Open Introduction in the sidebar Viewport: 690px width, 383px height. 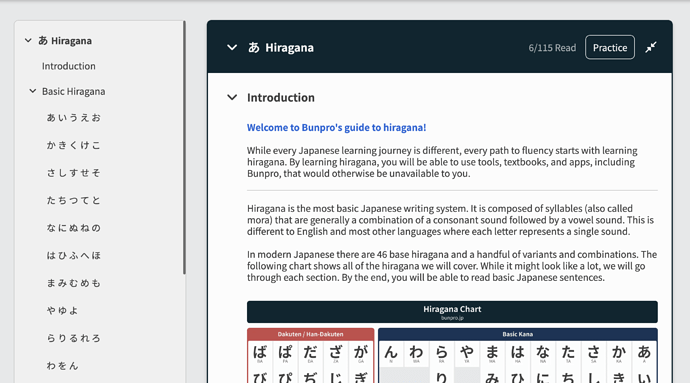[x=69, y=66]
